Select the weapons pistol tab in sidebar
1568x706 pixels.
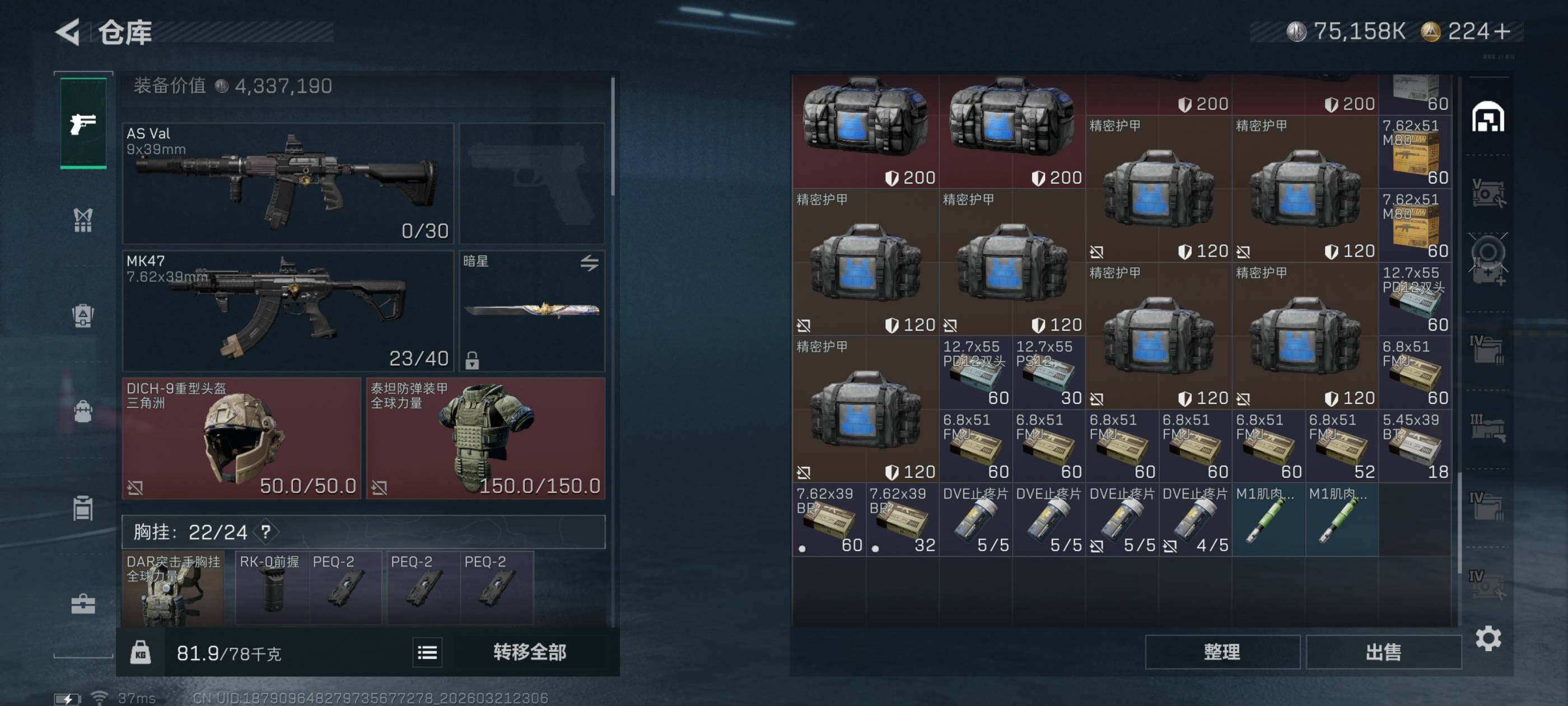coord(83,123)
